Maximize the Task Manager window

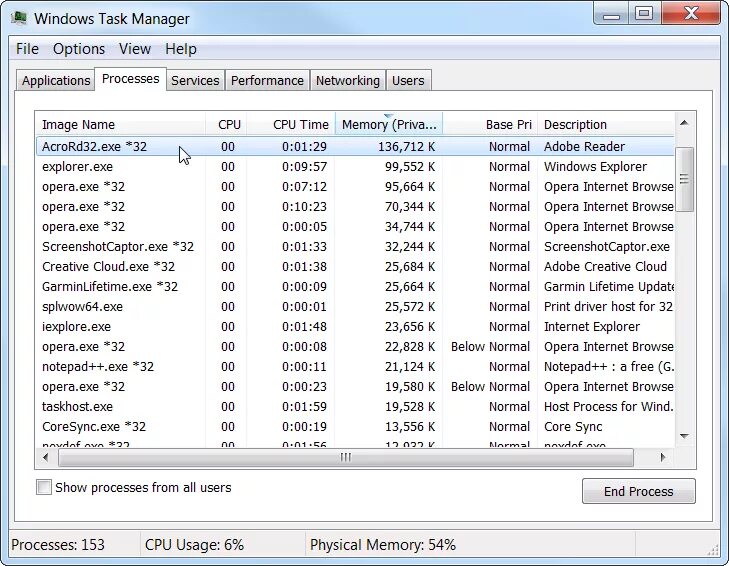point(644,14)
